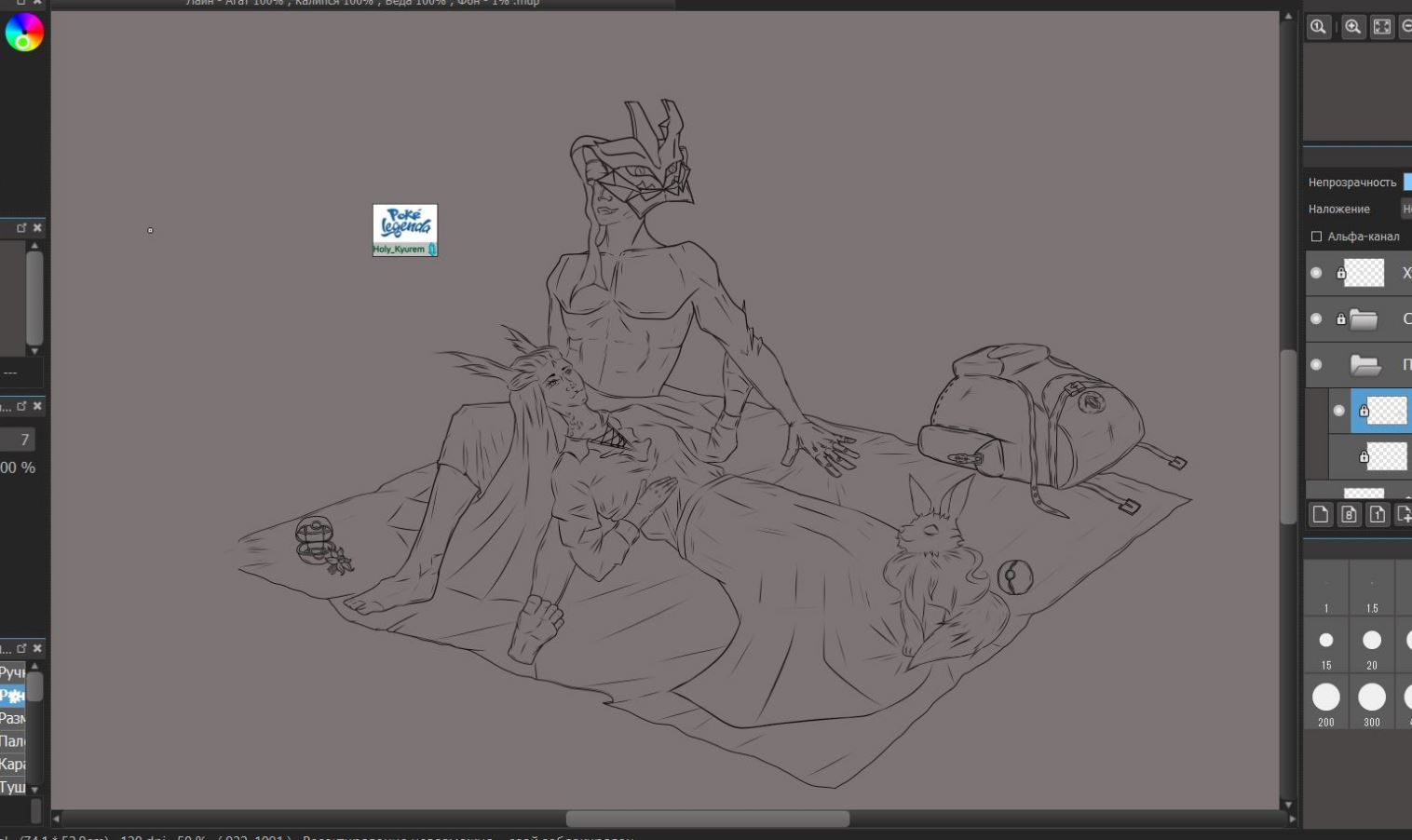Select the Ручка brush in the brush list
1412x840 pixels.
13,672
